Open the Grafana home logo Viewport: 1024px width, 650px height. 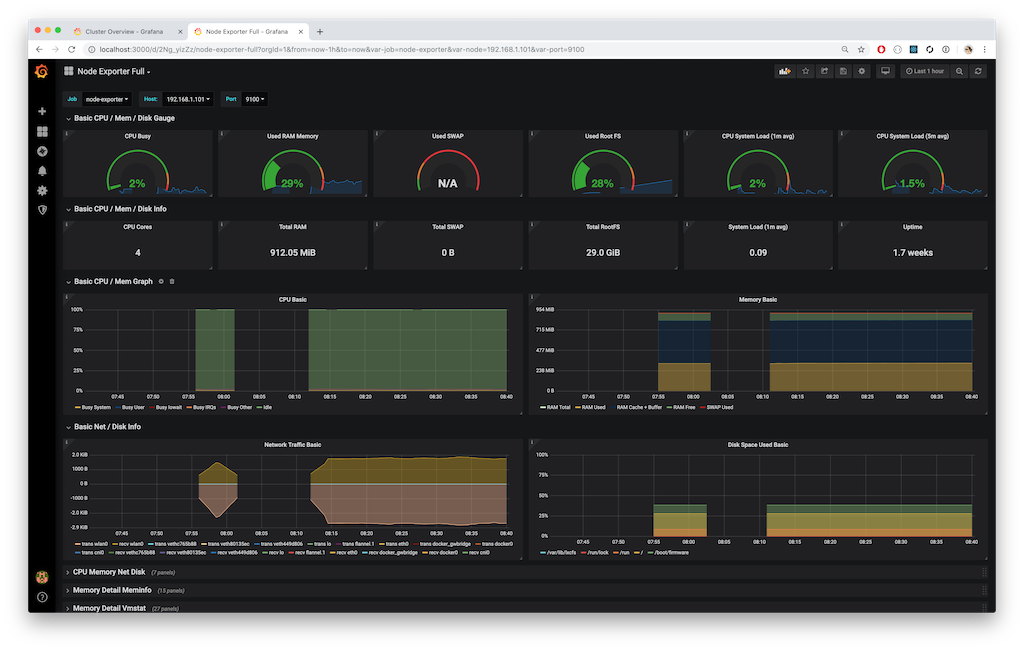pyautogui.click(x=42, y=71)
